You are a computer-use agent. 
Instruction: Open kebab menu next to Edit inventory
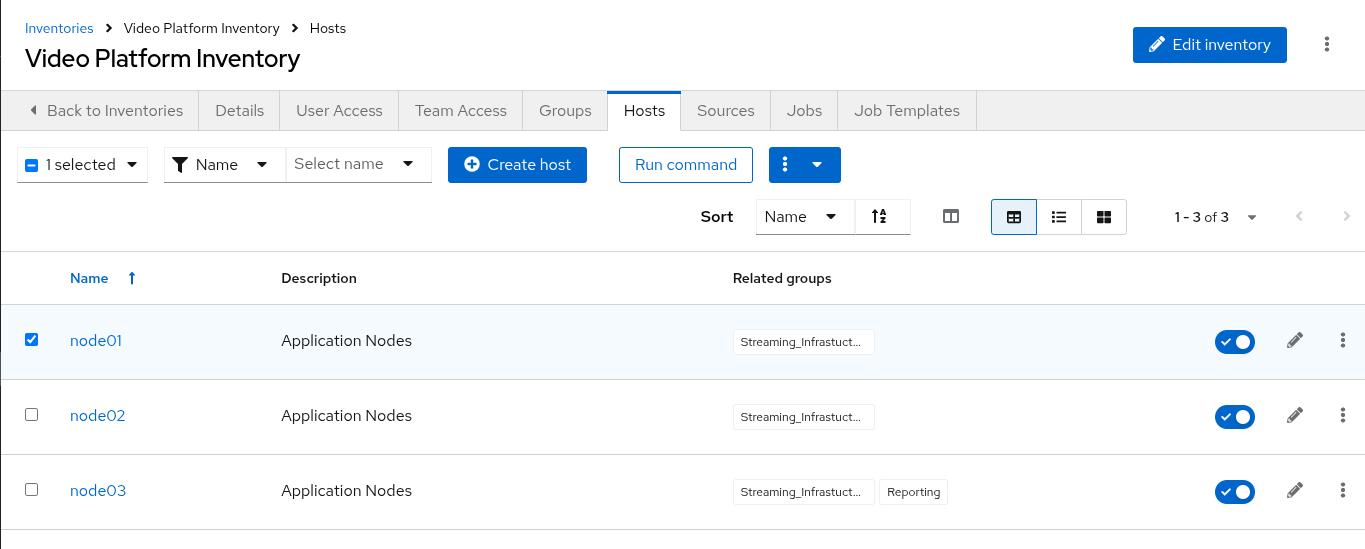click(x=1327, y=44)
